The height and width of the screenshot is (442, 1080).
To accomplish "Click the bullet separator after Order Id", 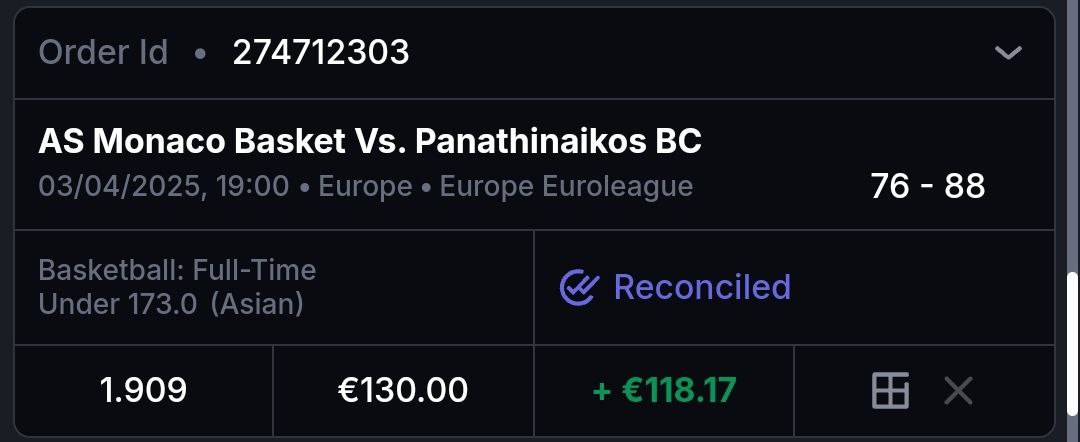I will point(200,53).
